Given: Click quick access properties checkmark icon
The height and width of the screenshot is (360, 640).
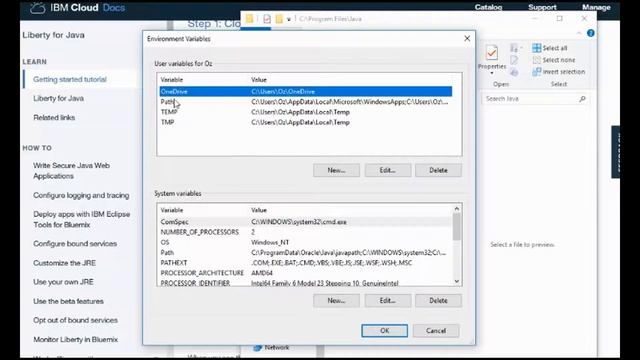Looking at the screenshot, I should click(267, 19).
